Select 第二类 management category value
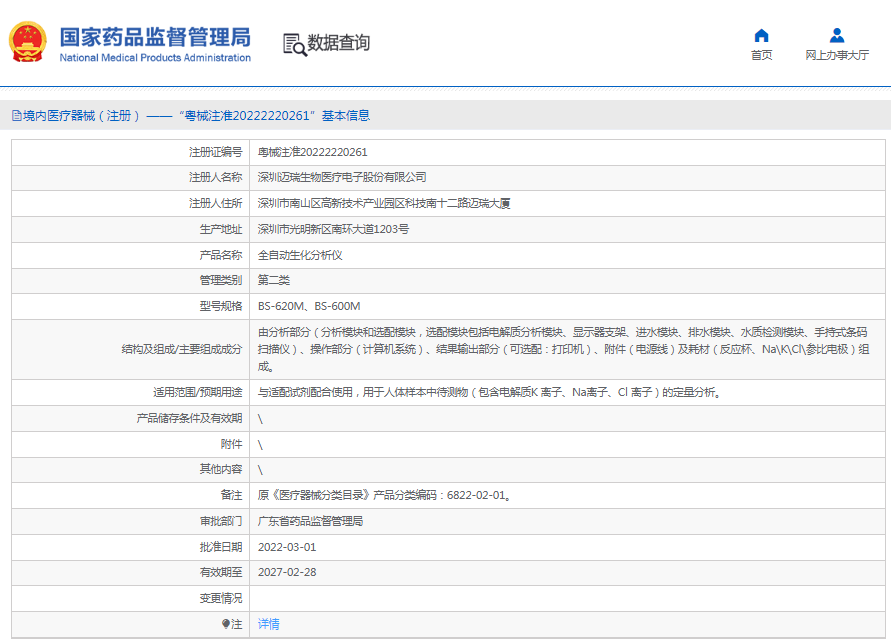 tap(274, 280)
